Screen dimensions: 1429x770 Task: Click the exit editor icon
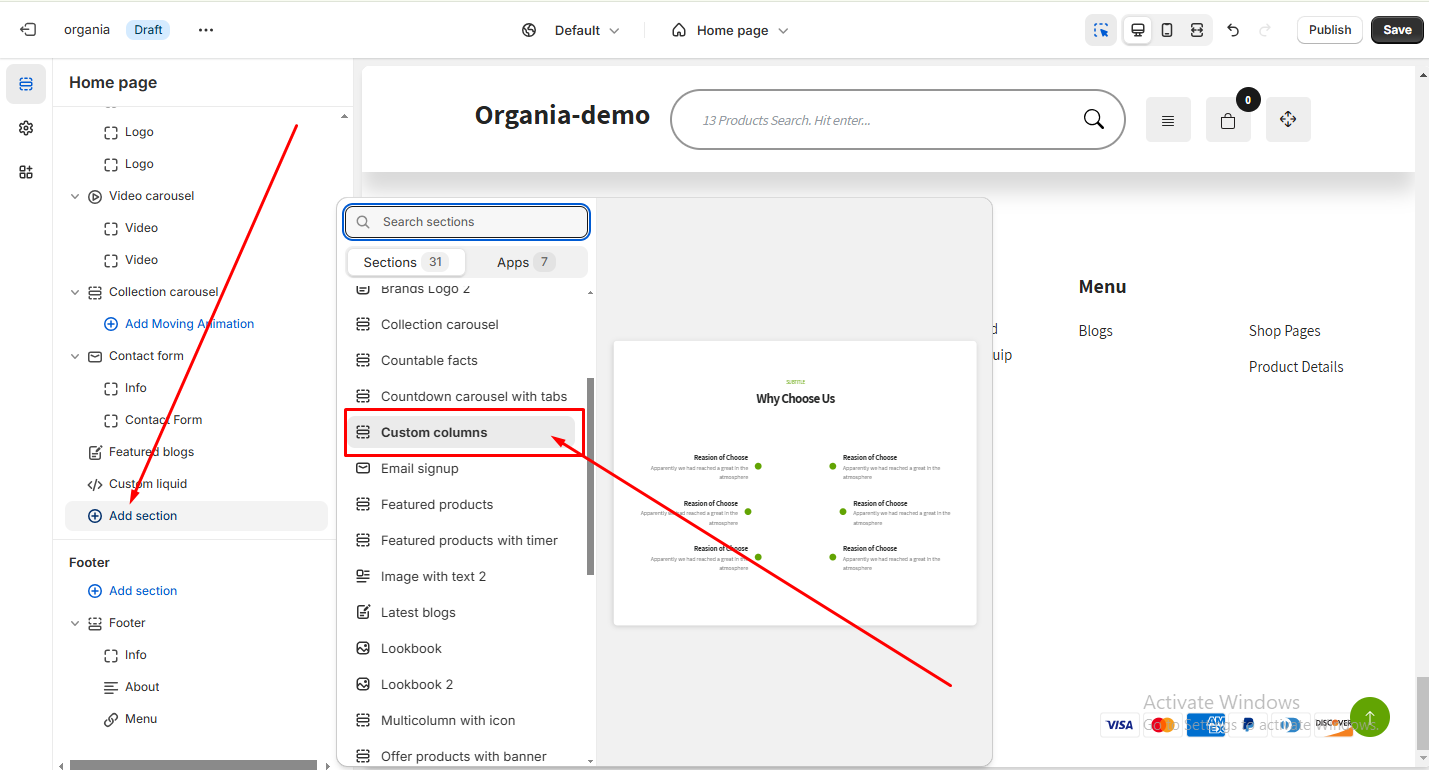coord(28,30)
